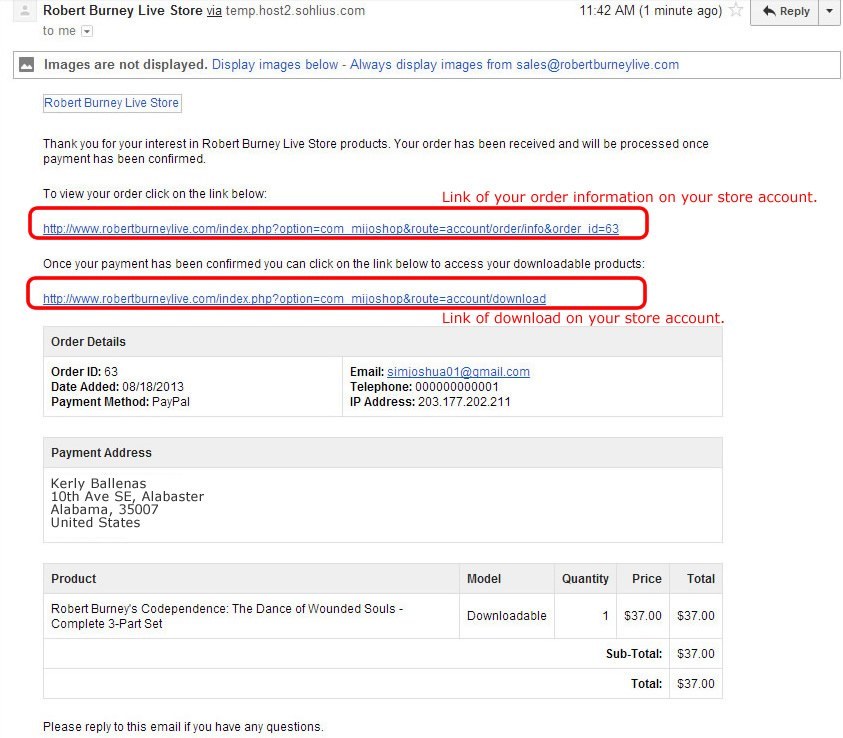This screenshot has width=843, height=738.
Task: Open the more reply options dropdown
Action: coord(830,11)
